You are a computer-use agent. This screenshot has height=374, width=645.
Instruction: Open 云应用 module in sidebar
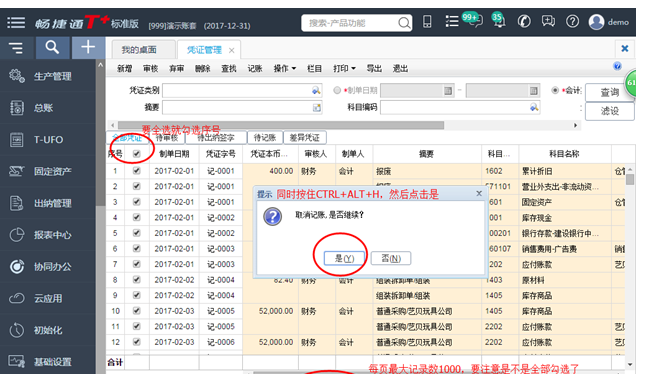coord(48,298)
